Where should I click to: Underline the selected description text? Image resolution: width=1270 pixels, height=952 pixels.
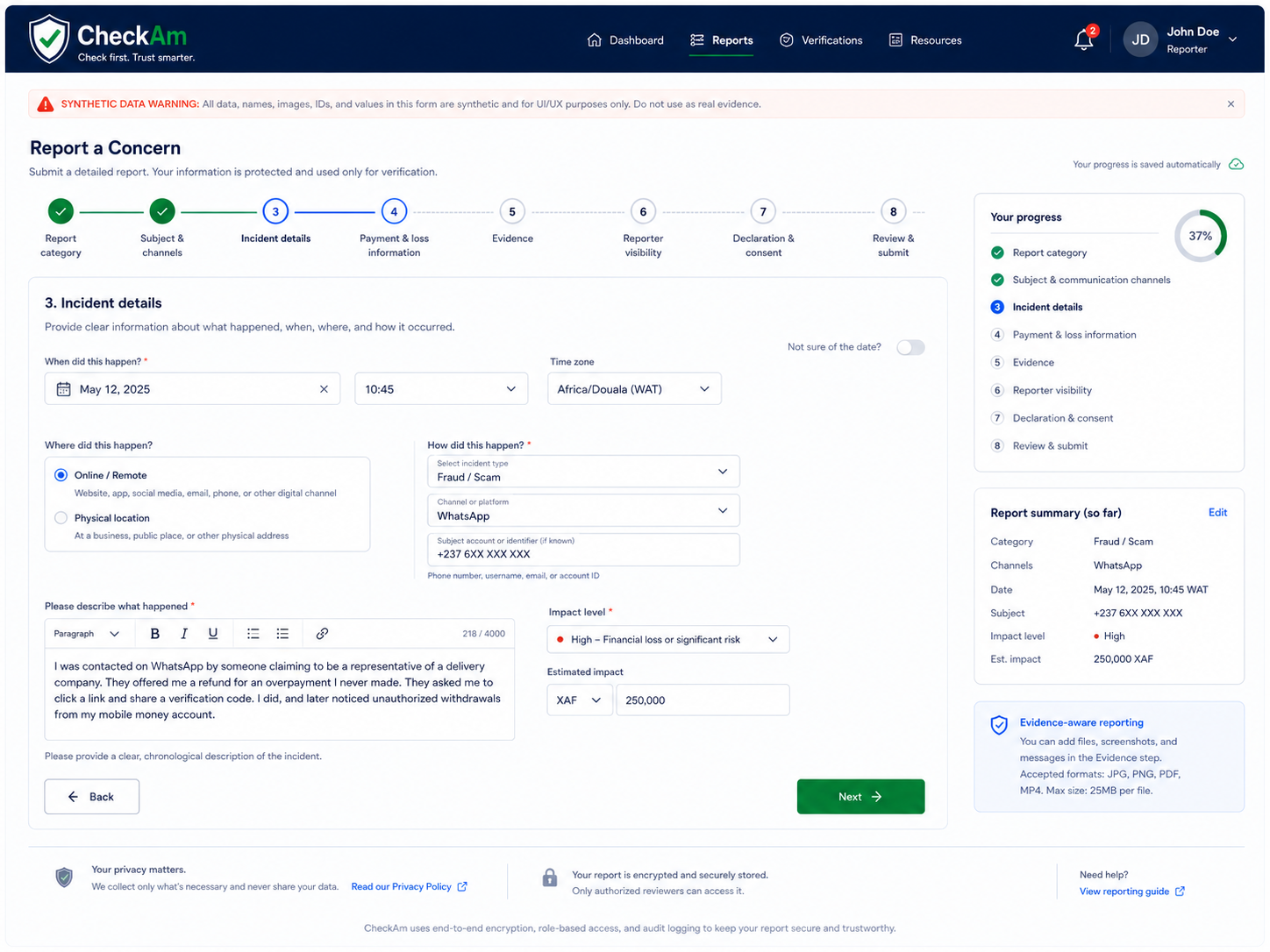213,634
